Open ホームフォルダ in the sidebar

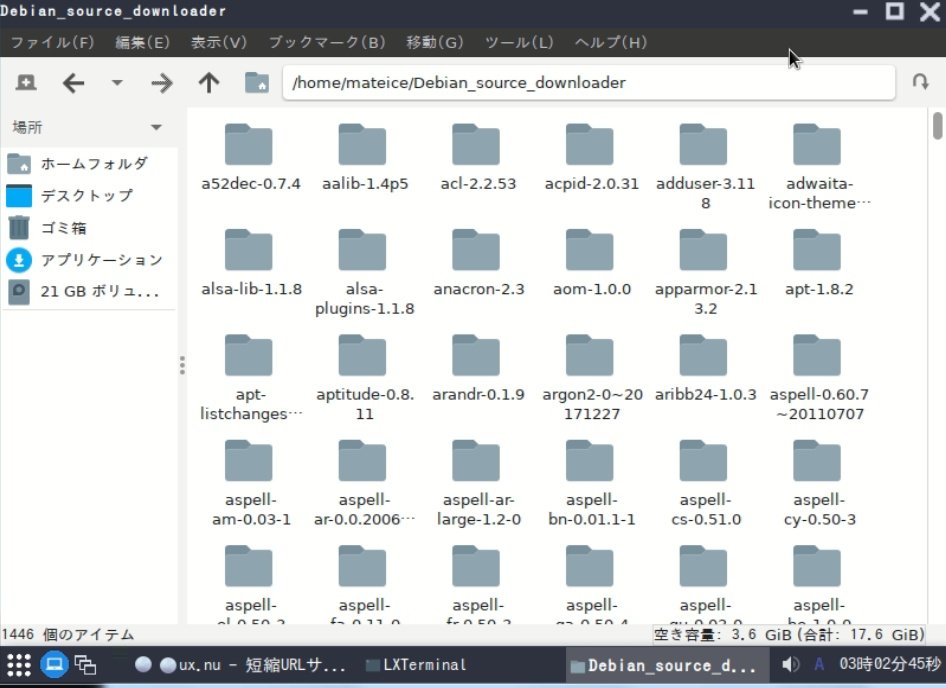pyautogui.click(x=89, y=164)
